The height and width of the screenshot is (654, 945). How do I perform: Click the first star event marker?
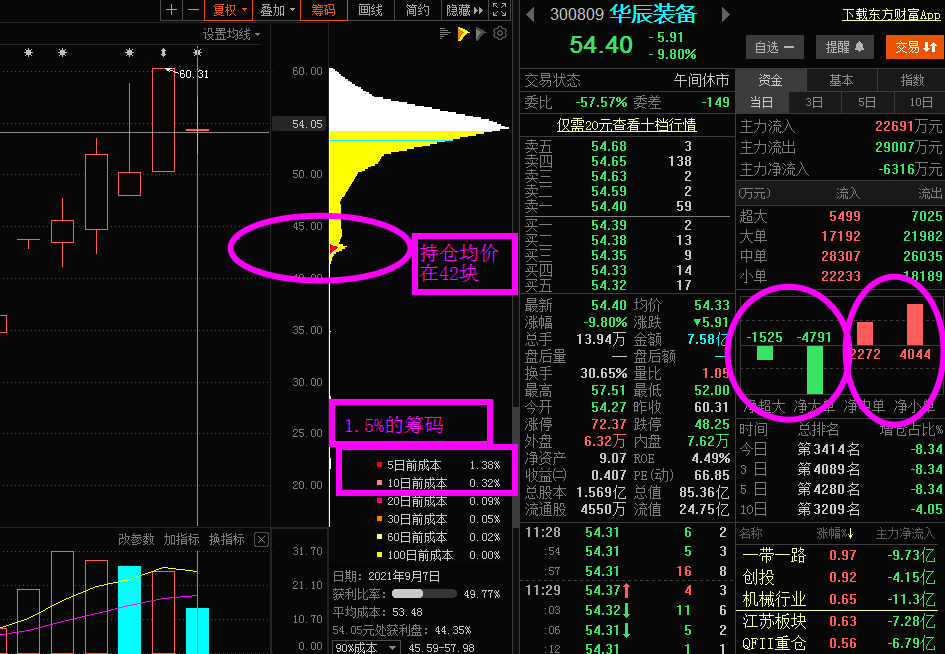(x=28, y=53)
